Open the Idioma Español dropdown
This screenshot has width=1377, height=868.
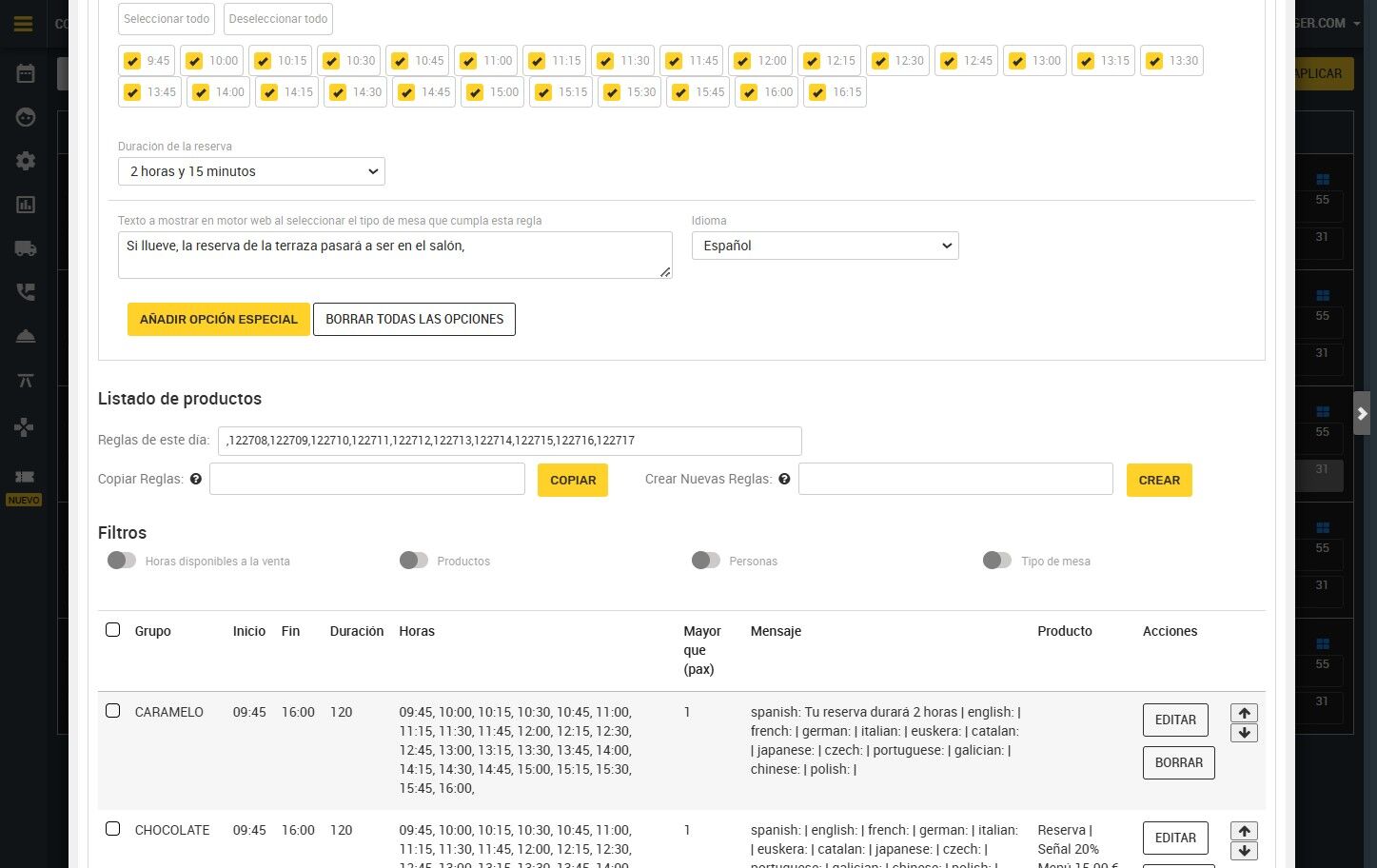(825, 246)
